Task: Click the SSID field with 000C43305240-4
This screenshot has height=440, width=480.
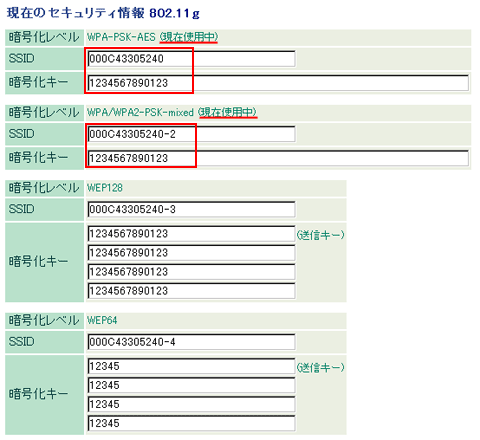Action: (x=191, y=342)
